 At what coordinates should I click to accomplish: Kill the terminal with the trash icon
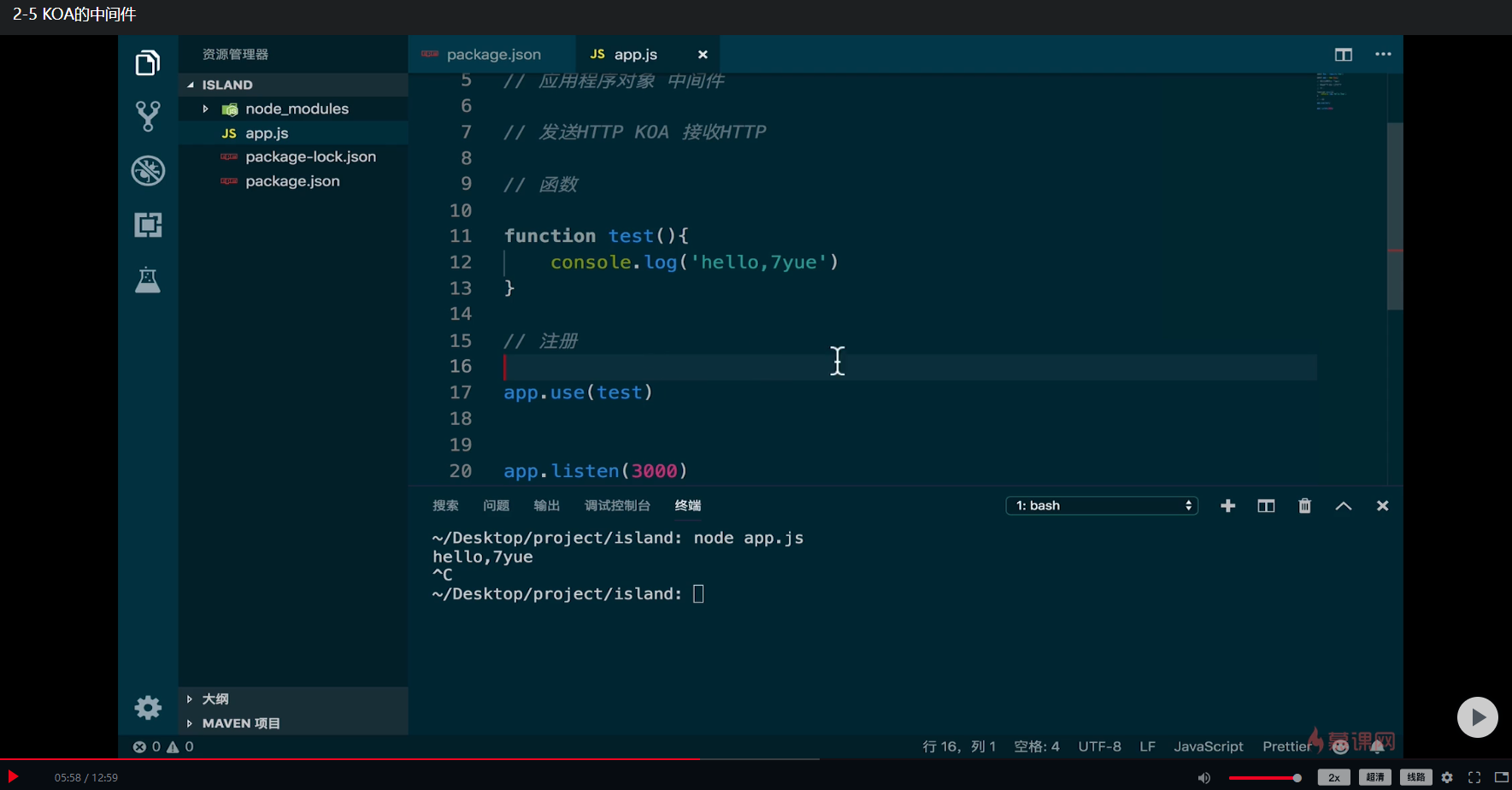pos(1304,506)
